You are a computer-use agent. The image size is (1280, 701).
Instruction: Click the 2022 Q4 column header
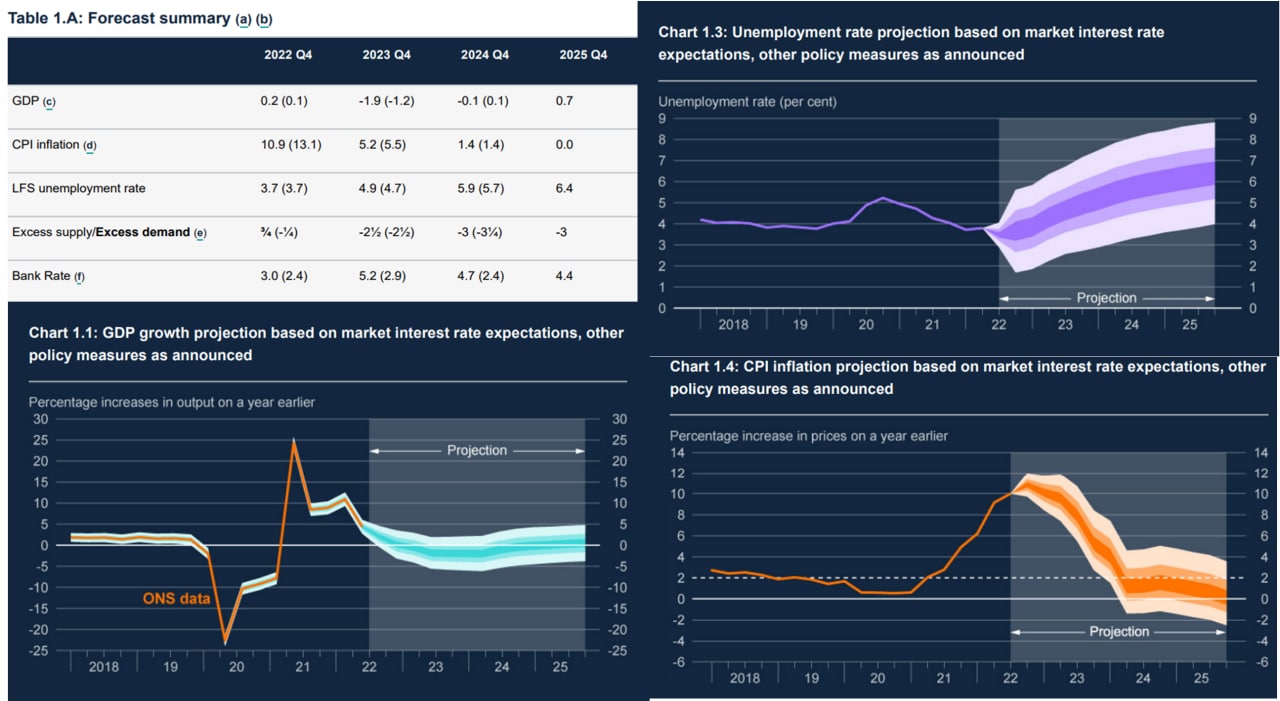(x=285, y=55)
